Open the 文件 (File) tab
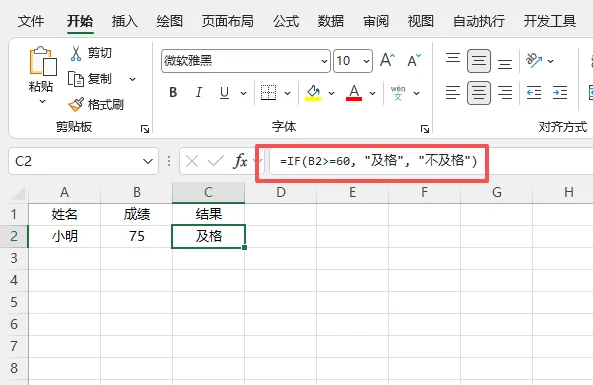 click(x=31, y=21)
